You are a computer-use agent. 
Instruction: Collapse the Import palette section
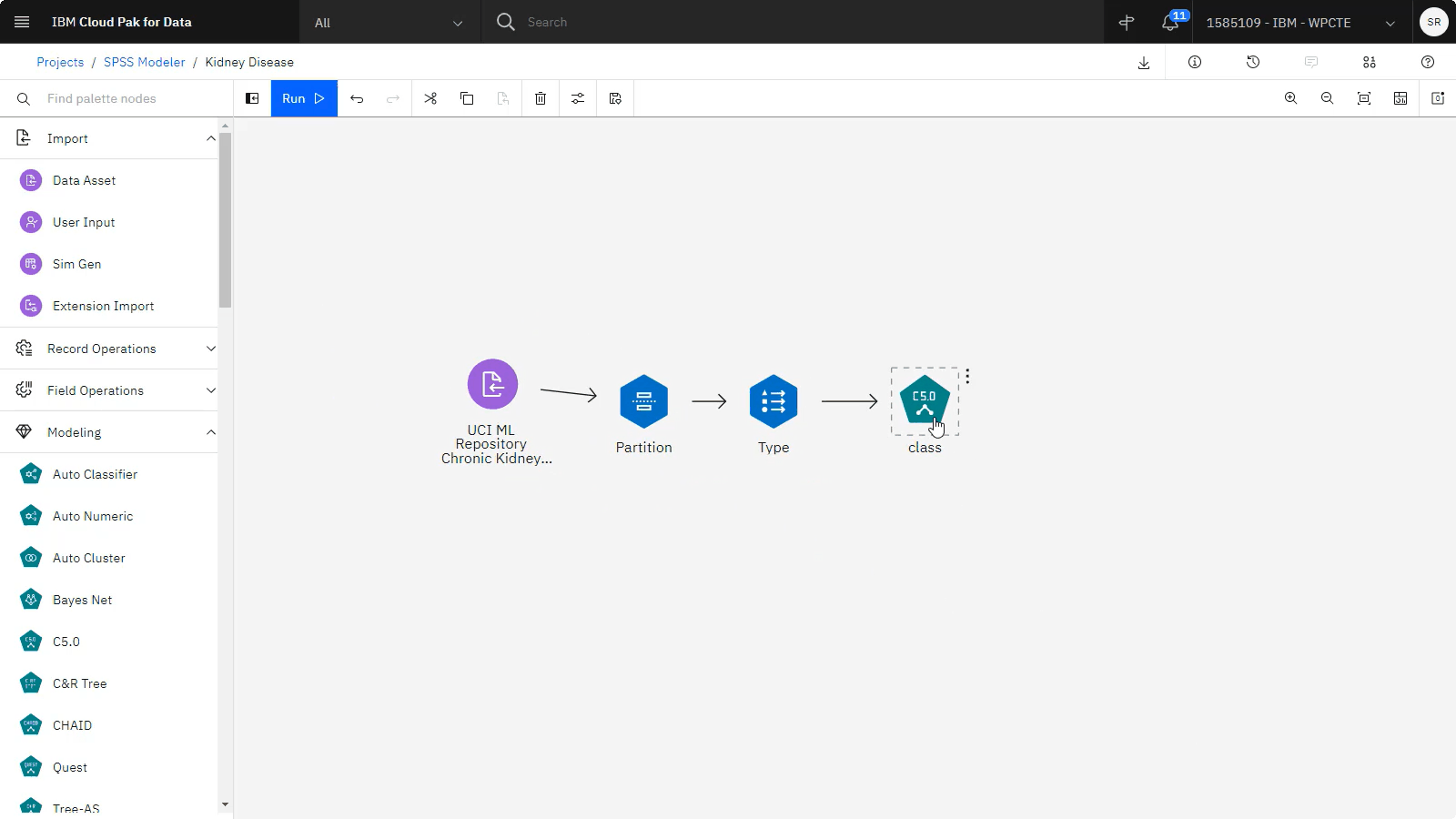(210, 138)
